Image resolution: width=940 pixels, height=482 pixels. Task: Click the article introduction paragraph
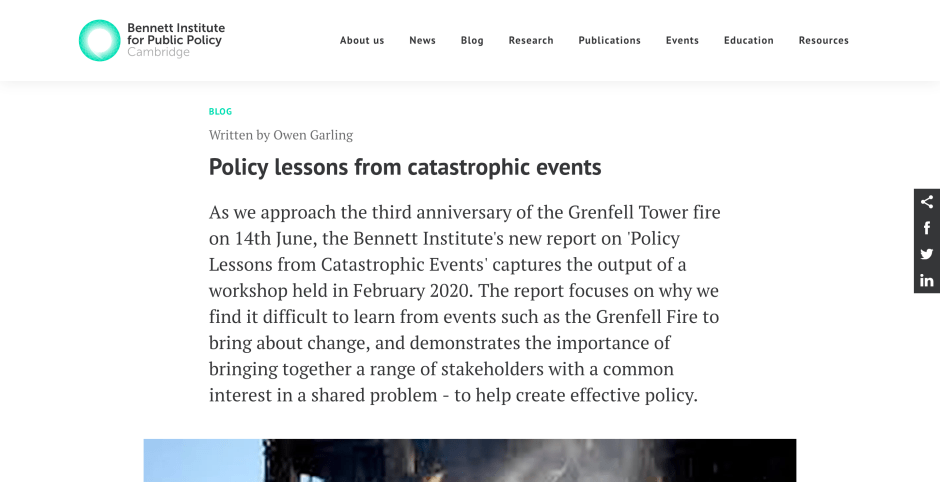tap(465, 303)
